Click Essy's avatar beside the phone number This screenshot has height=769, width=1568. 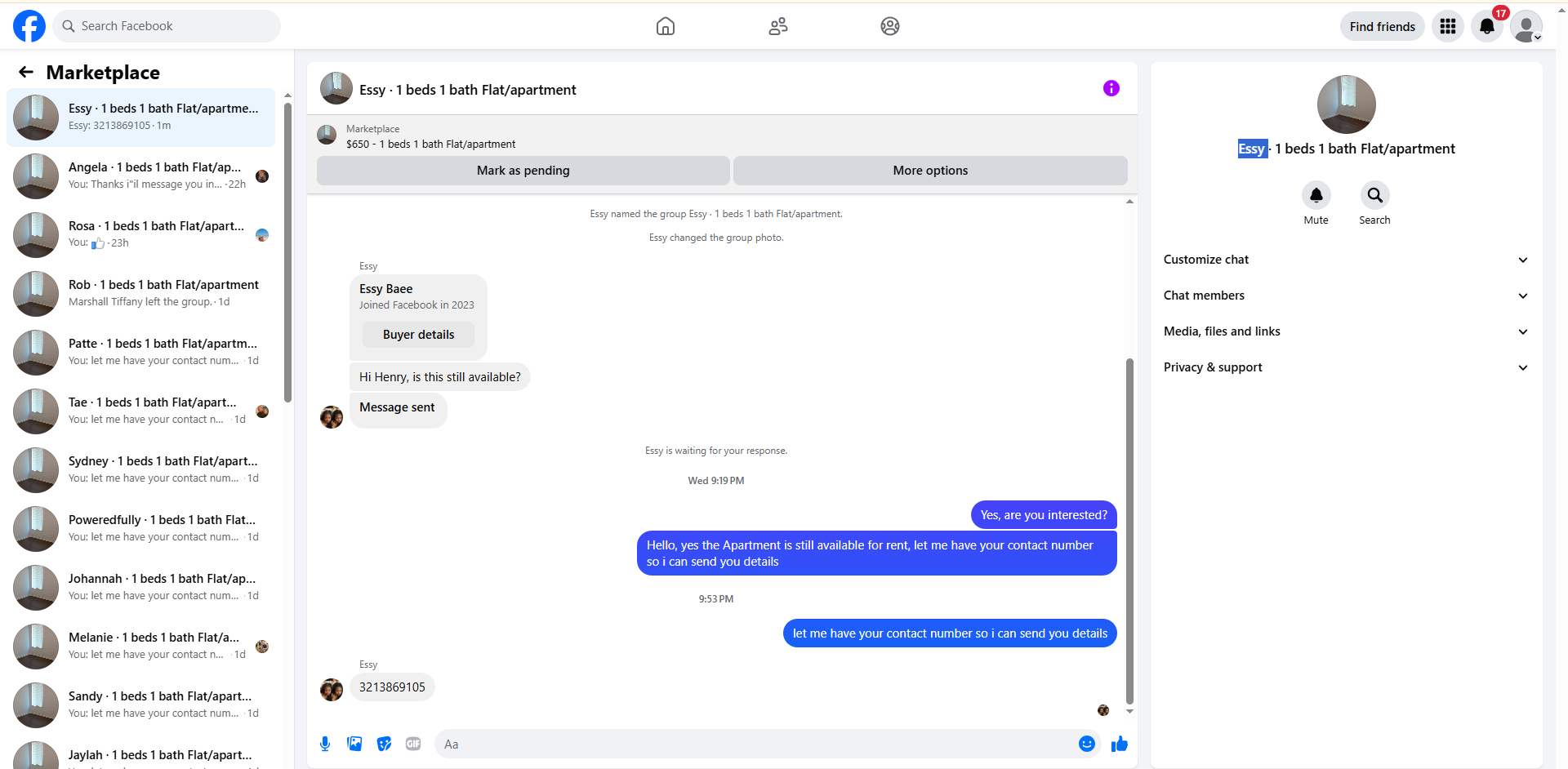click(x=332, y=690)
